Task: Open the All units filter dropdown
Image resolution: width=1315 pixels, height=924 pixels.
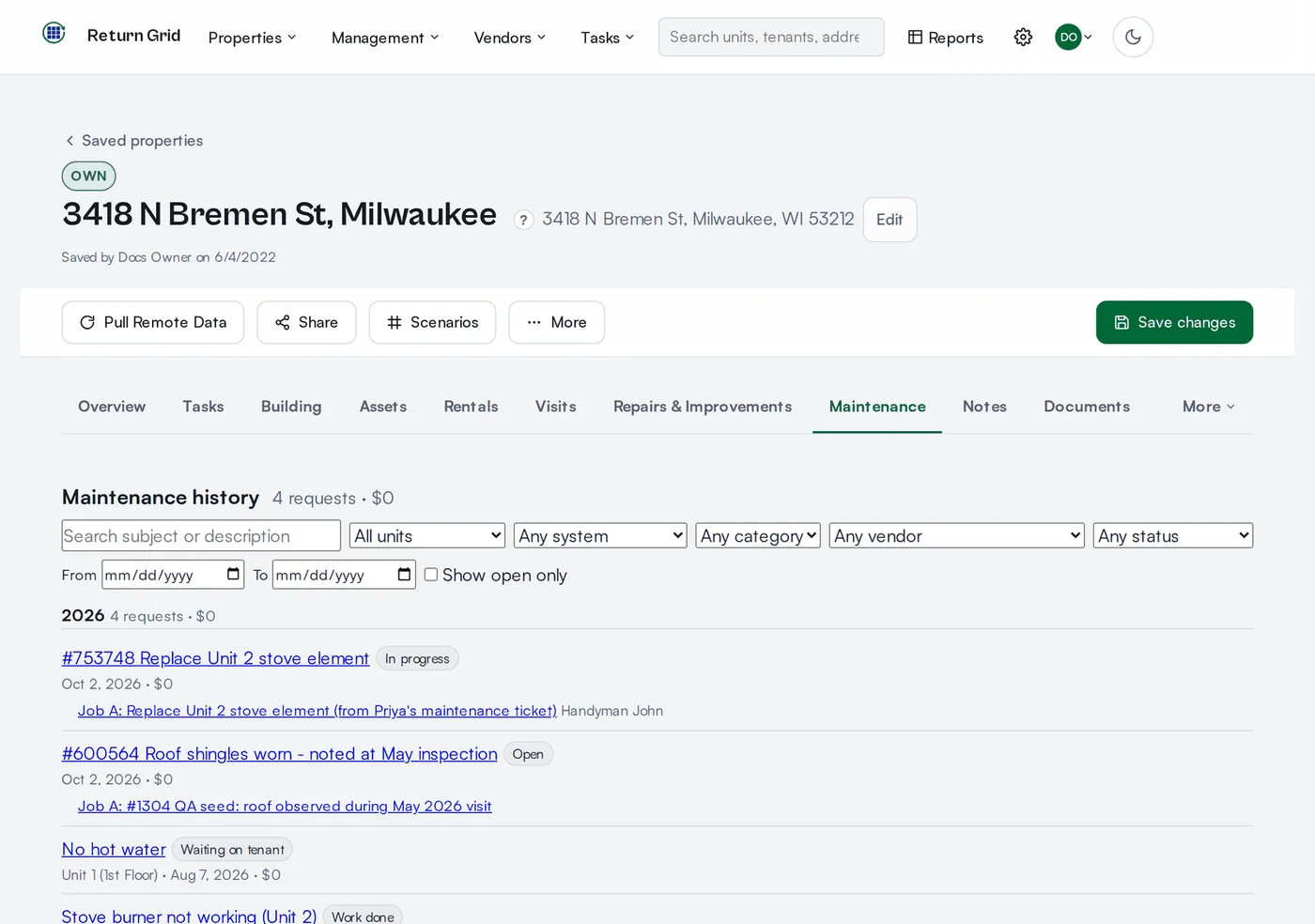Action: pos(427,535)
